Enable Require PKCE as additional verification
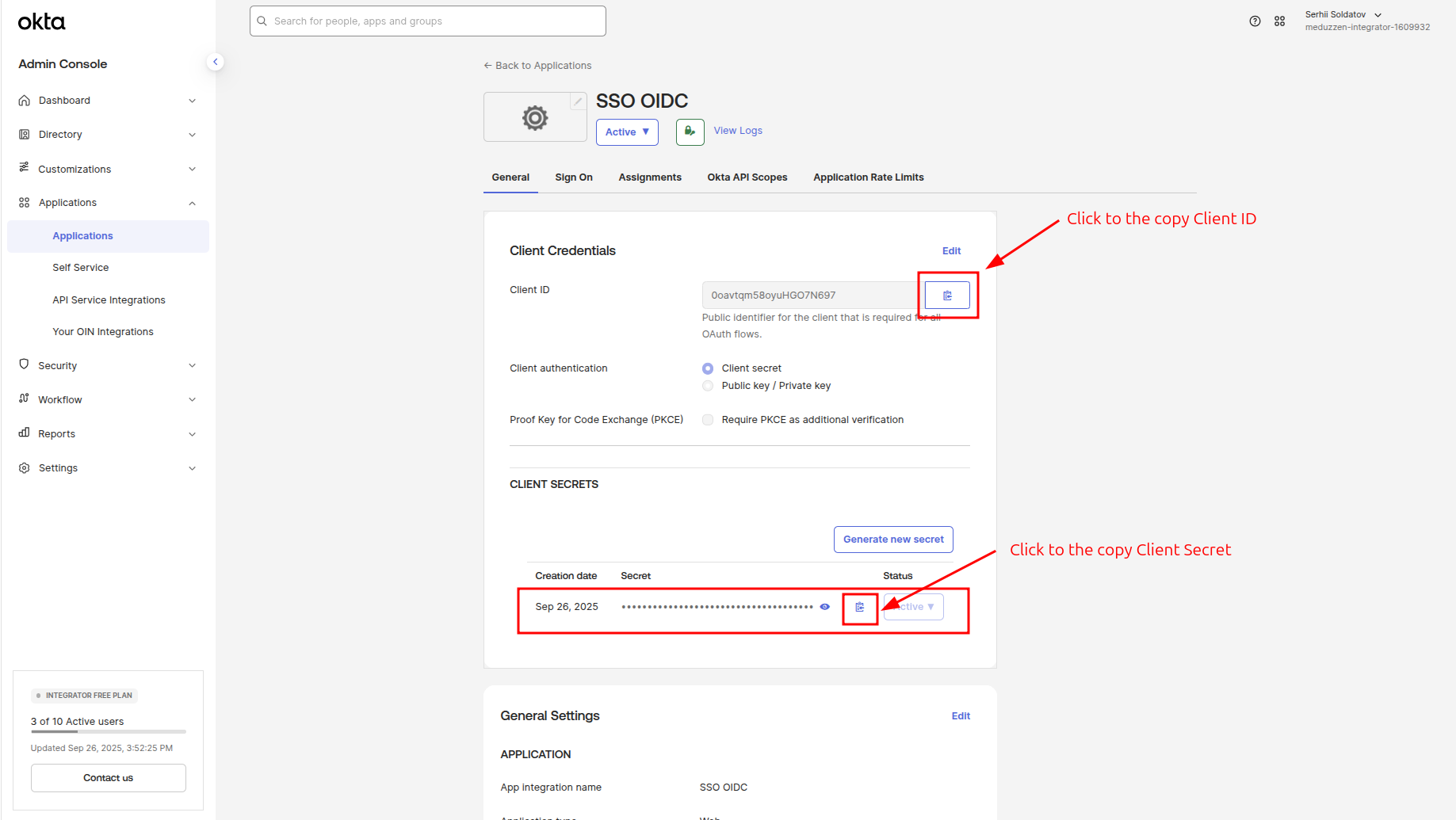This screenshot has width=1456, height=820. pos(708,420)
